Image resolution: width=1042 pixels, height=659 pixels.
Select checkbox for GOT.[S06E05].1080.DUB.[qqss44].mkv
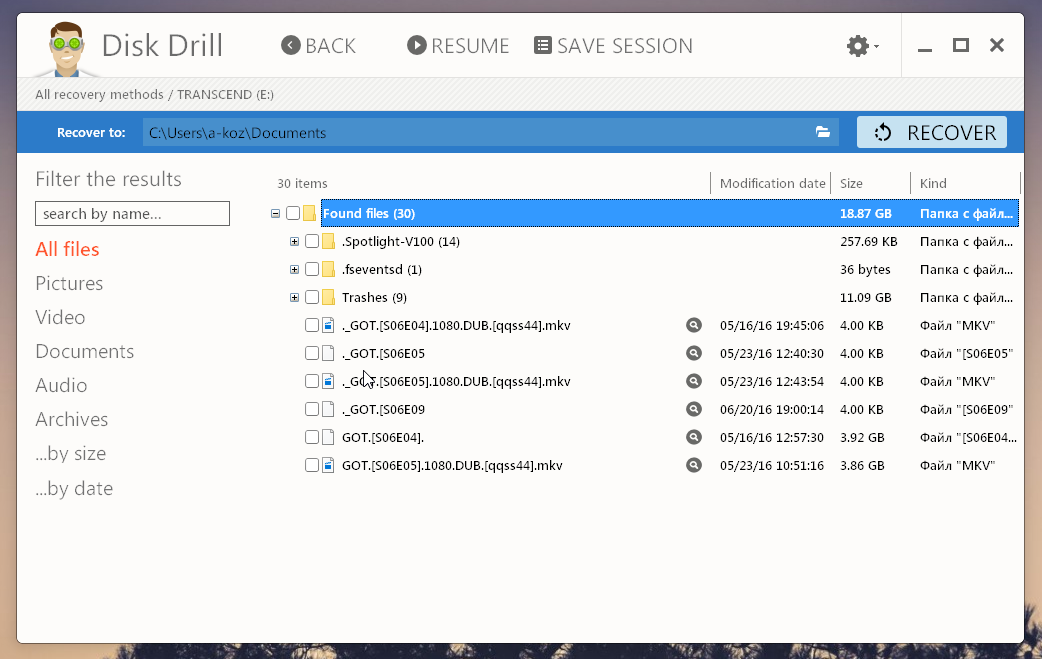tap(312, 465)
